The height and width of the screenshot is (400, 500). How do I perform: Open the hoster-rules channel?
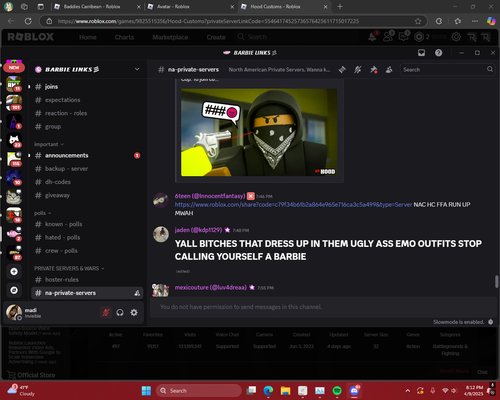[x=87, y=280]
